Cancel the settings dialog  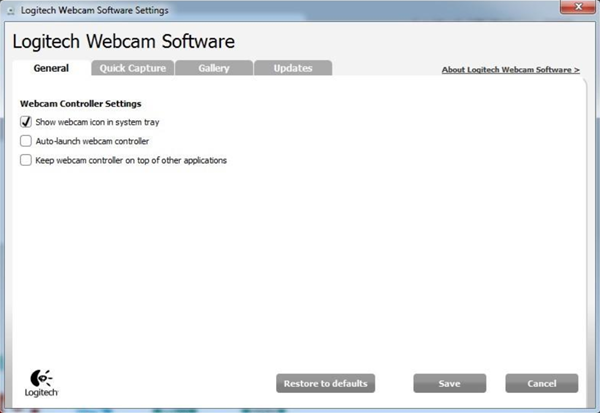[542, 383]
